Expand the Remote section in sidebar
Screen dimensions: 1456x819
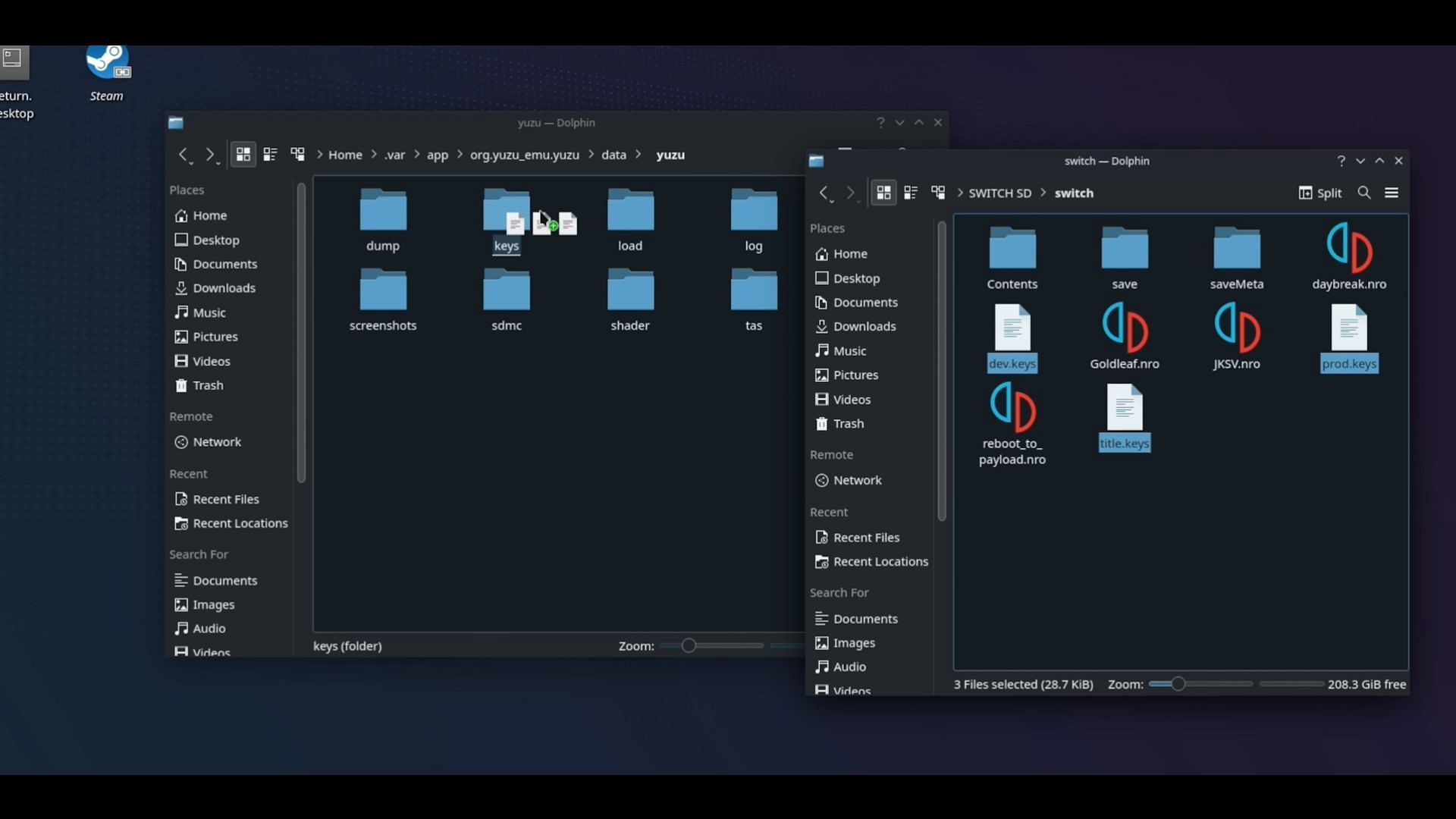[191, 416]
